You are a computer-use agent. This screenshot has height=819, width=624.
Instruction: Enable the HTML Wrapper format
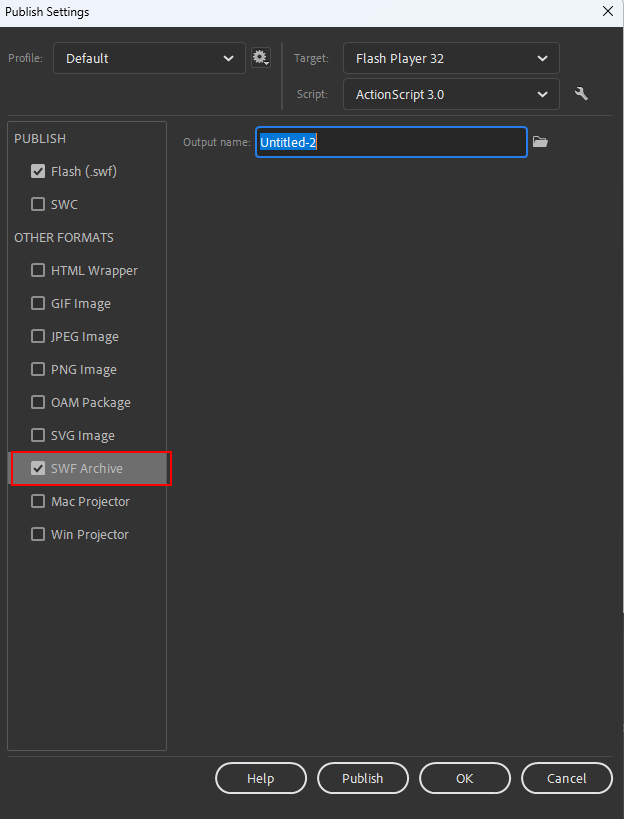(37, 270)
